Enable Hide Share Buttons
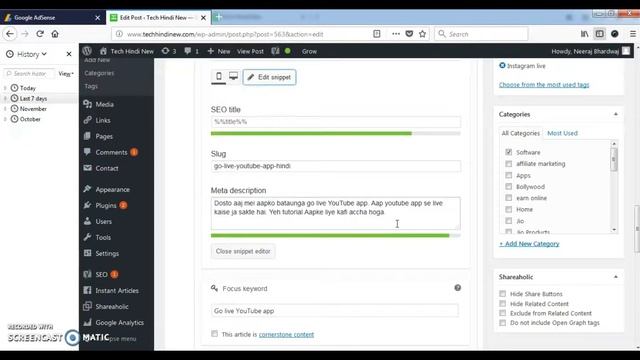Image resolution: width=640 pixels, height=360 pixels. tap(502, 294)
